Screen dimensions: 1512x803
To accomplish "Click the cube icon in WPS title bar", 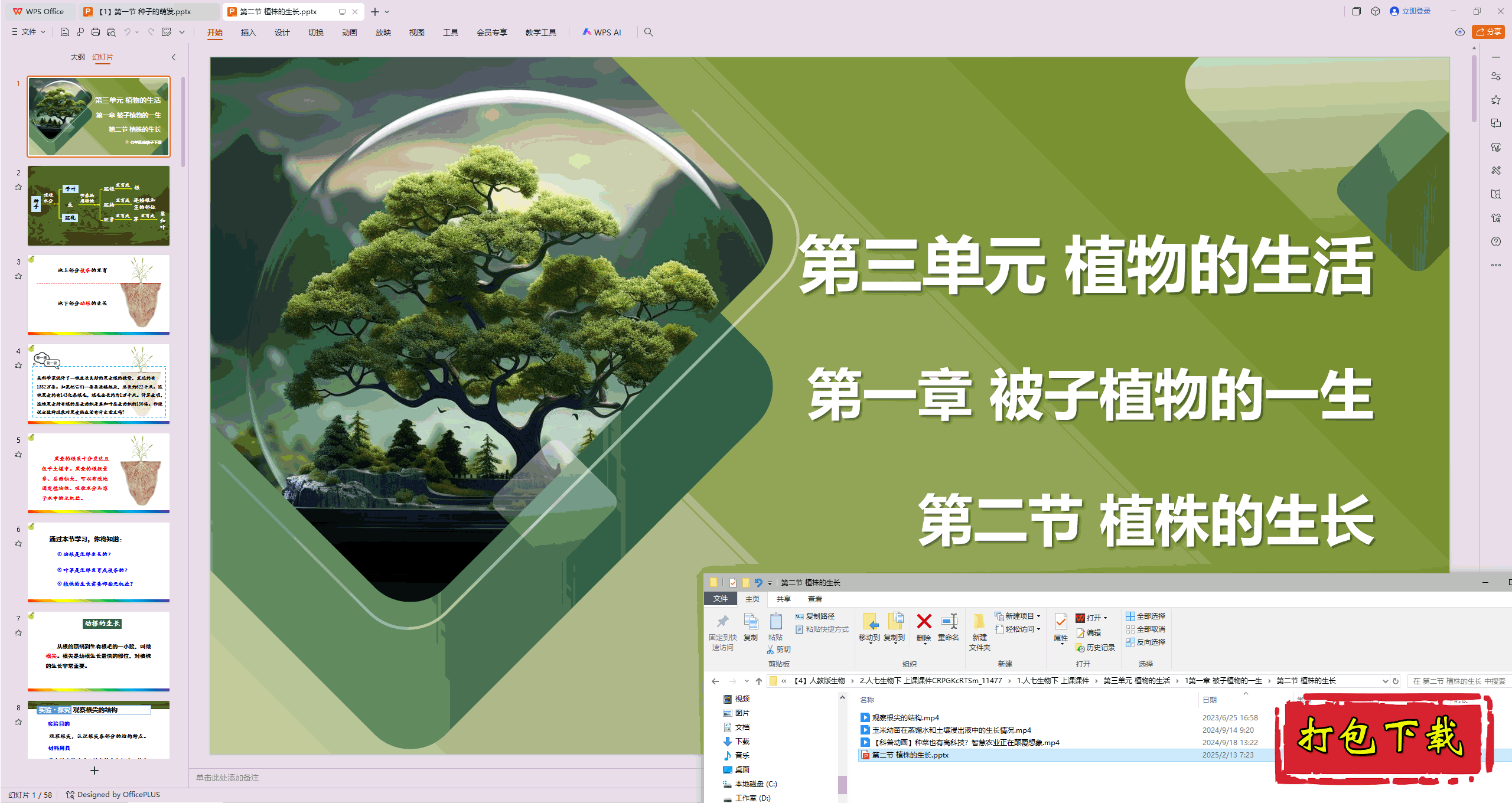I will coord(1376,11).
